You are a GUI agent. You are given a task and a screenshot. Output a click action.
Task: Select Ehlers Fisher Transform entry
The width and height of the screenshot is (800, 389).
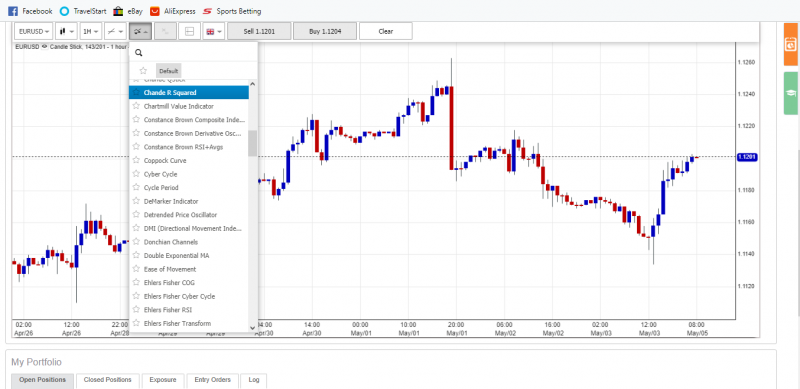coord(189,323)
